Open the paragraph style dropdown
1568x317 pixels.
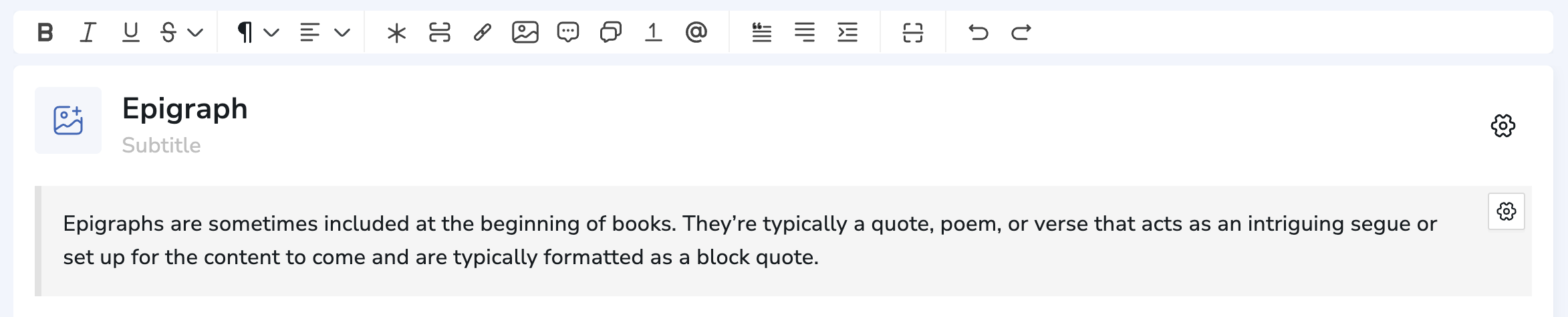pos(257,32)
